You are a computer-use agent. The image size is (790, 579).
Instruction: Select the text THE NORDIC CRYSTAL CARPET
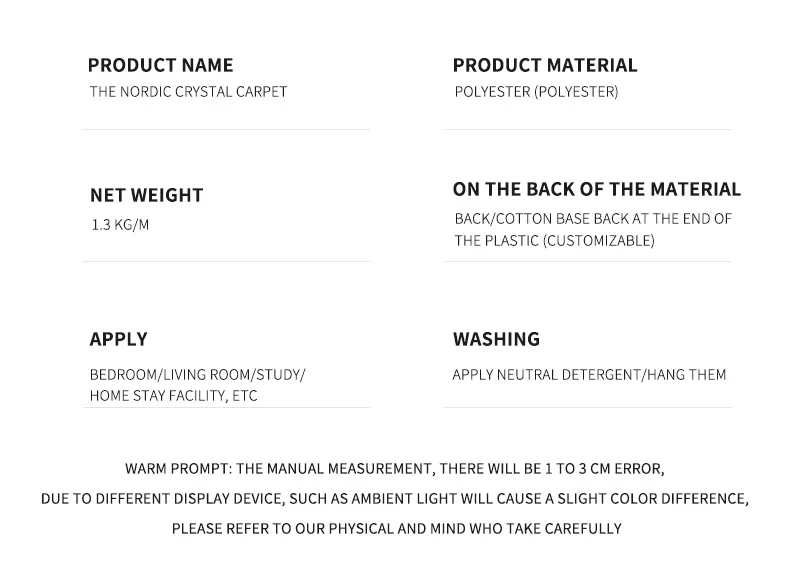(188, 92)
